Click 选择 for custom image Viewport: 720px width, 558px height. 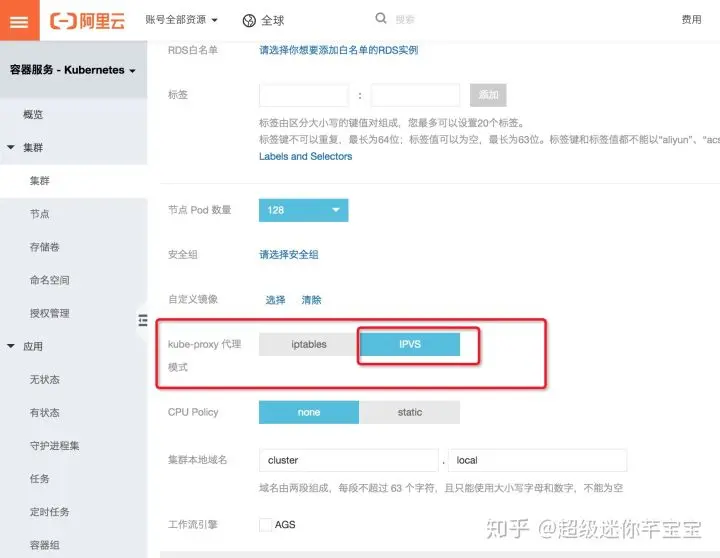pyautogui.click(x=276, y=300)
